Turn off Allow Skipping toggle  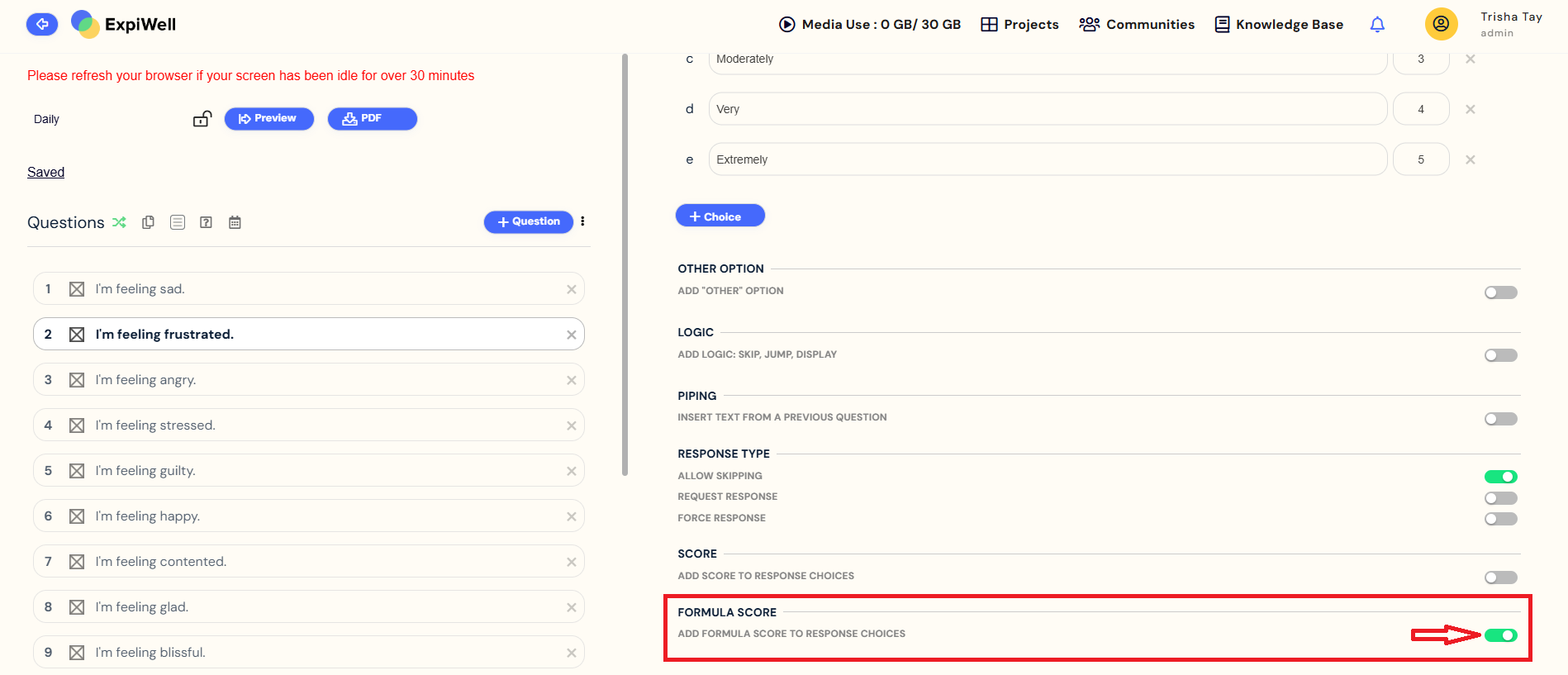click(1500, 477)
